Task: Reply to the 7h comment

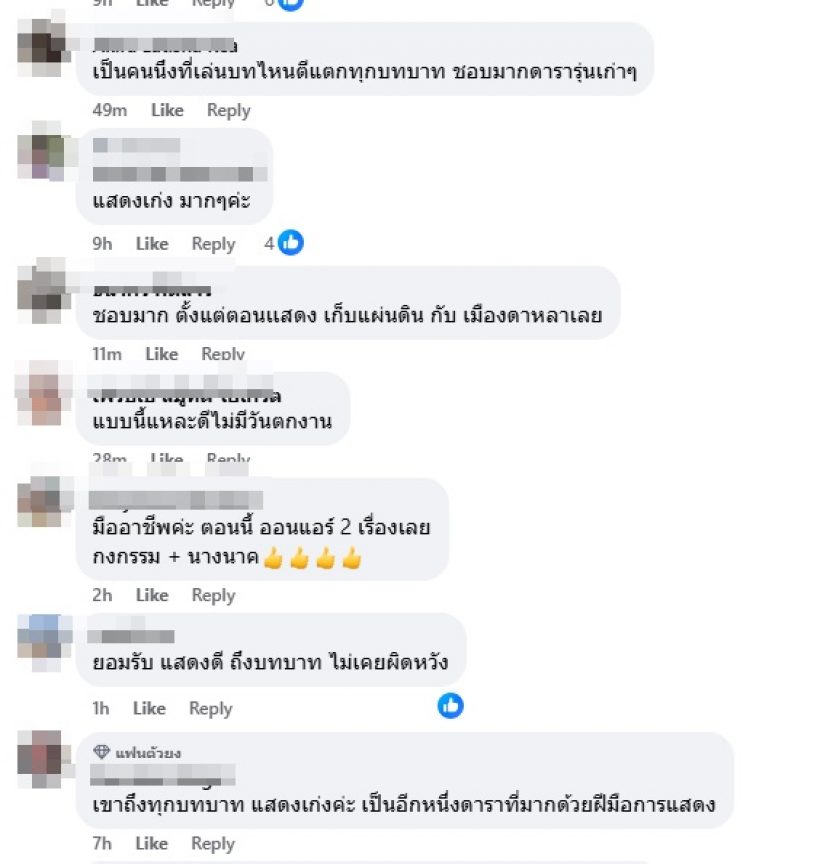Action: click(212, 844)
